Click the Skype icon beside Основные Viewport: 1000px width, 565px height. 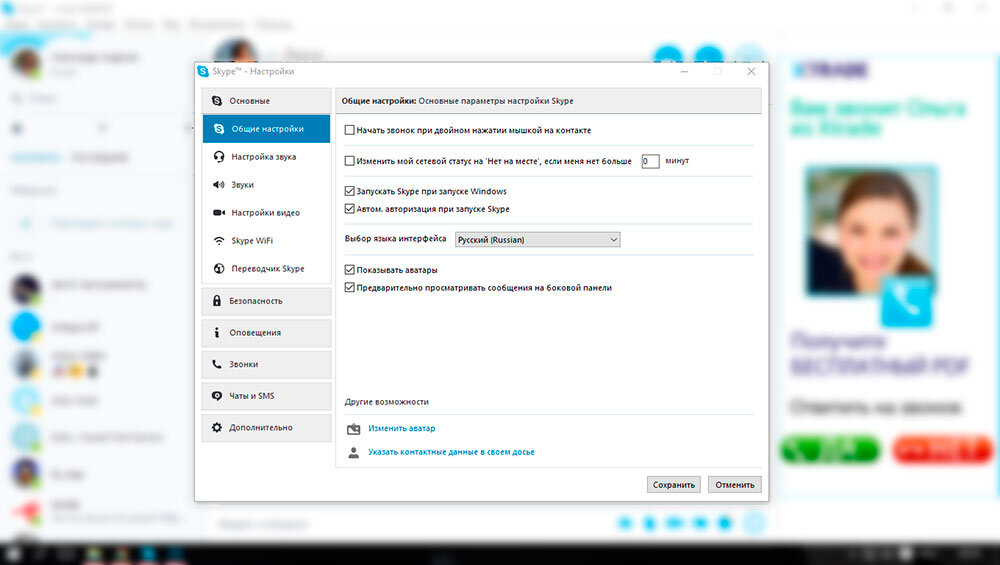pos(217,101)
